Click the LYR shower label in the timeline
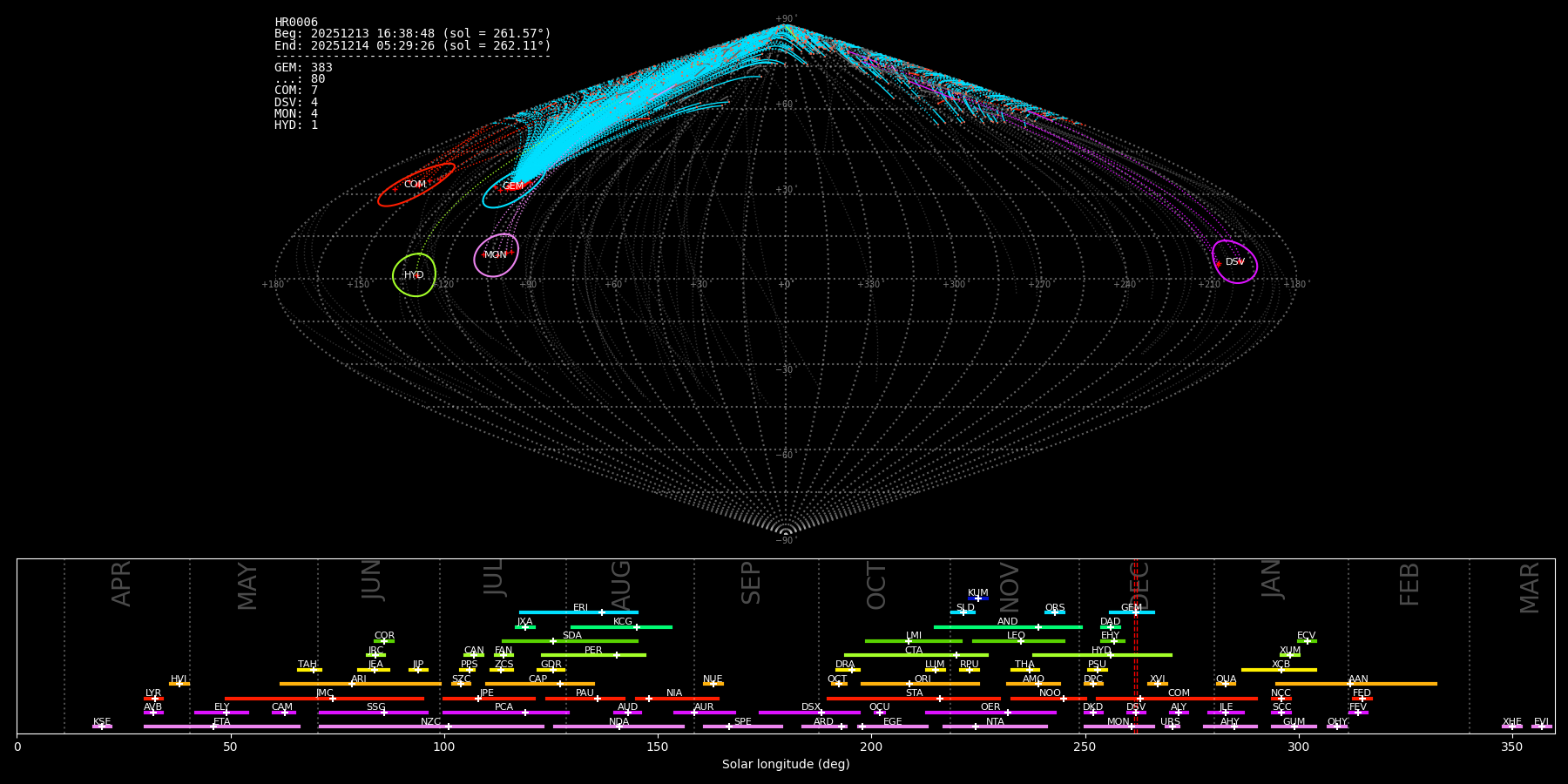Viewport: 1568px width, 784px height. click(x=153, y=693)
